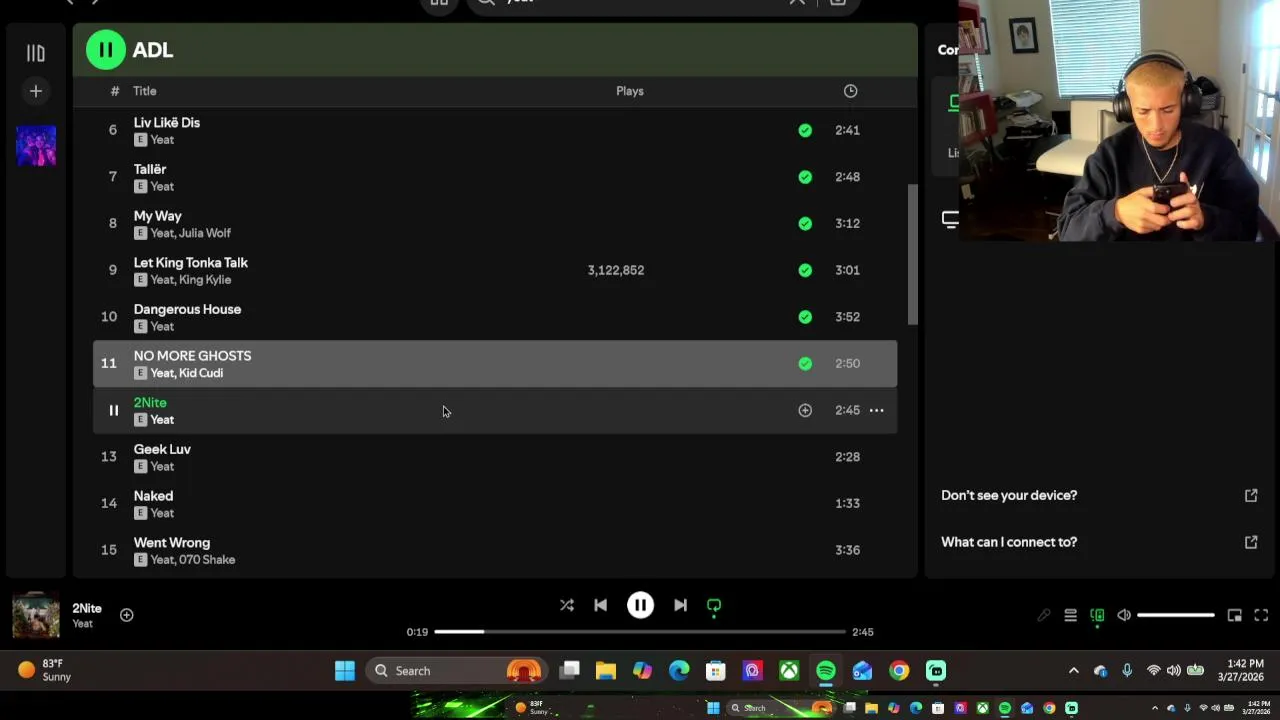Image resolution: width=1280 pixels, height=720 pixels.
Task: Open the lyrics microphone icon
Action: click(x=1044, y=615)
